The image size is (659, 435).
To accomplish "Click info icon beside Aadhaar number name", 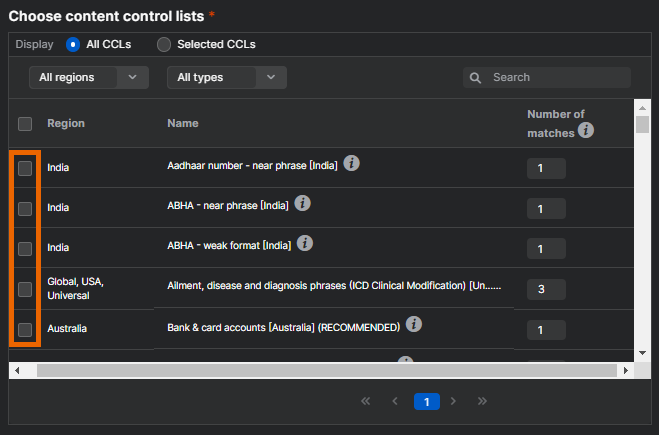I will (x=352, y=163).
